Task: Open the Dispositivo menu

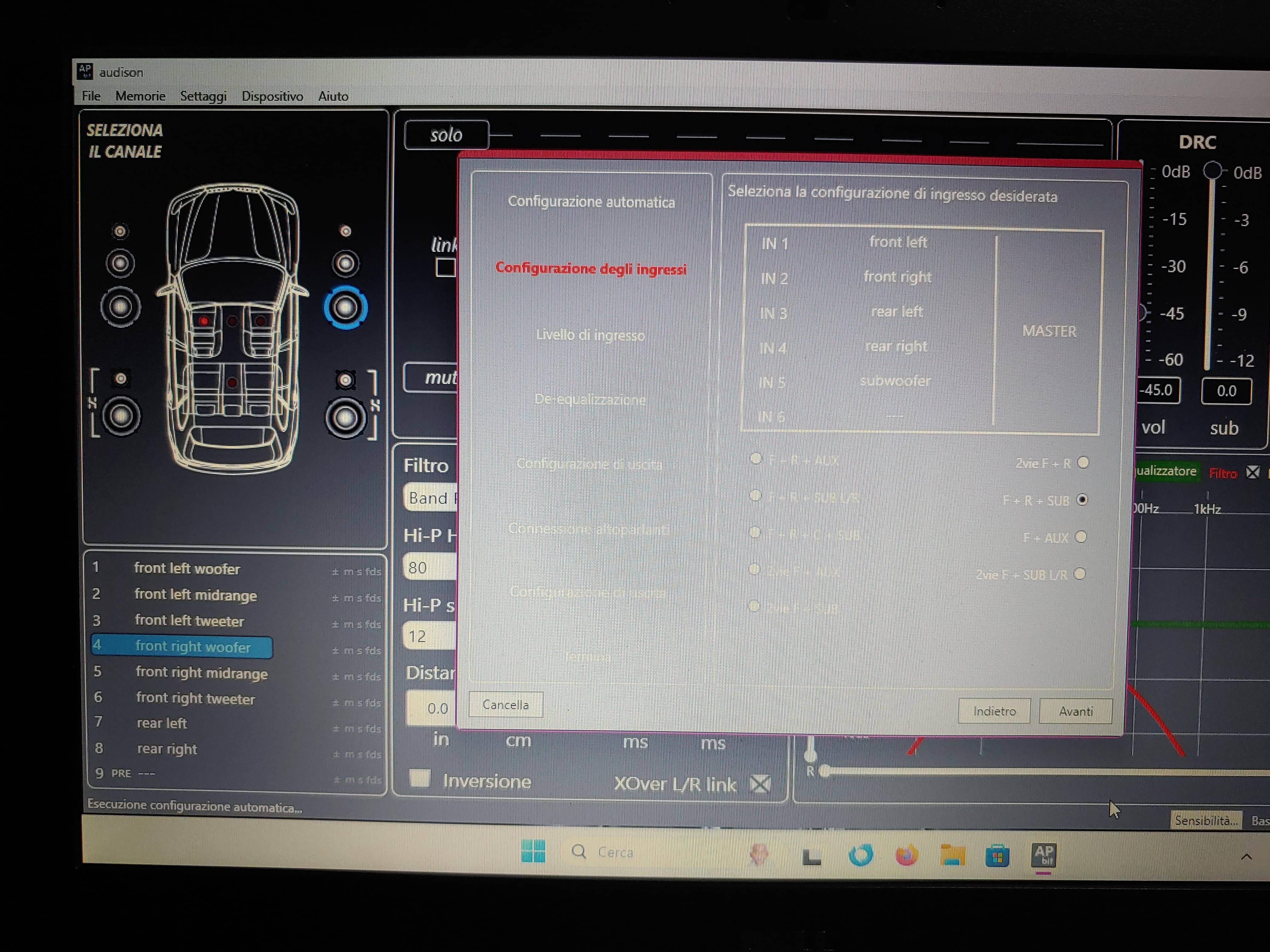Action: click(272, 96)
